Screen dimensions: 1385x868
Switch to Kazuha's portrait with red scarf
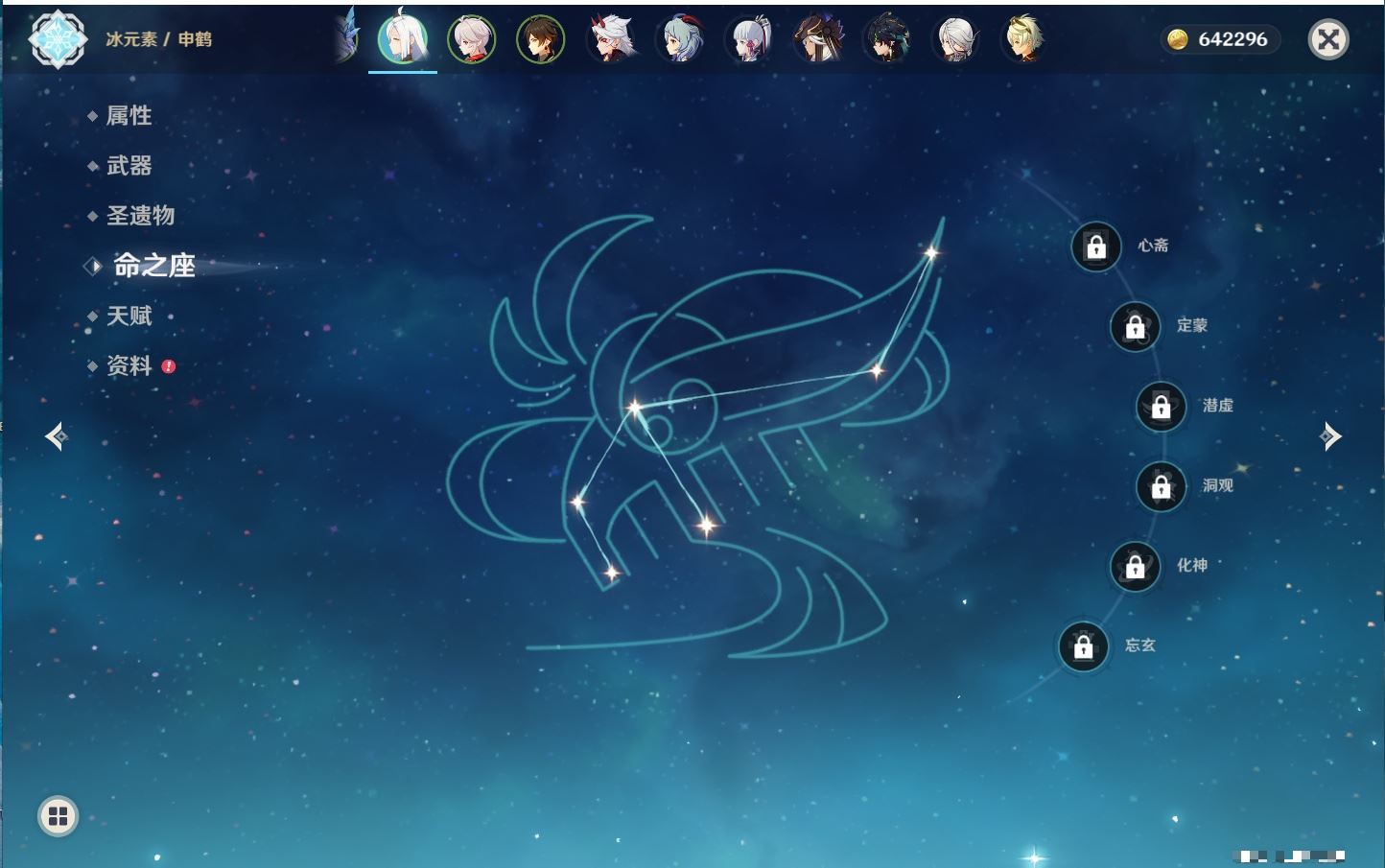point(472,39)
